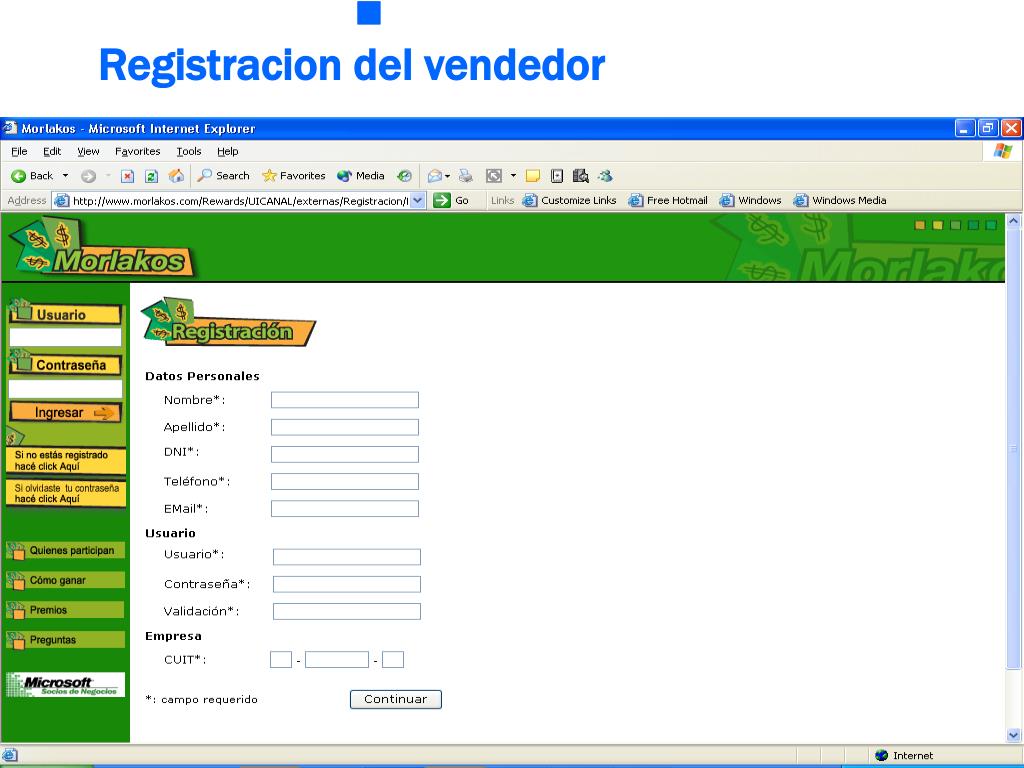The width and height of the screenshot is (1024, 768).
Task: Open the Preguntas sidebar item
Action: pyautogui.click(x=65, y=639)
